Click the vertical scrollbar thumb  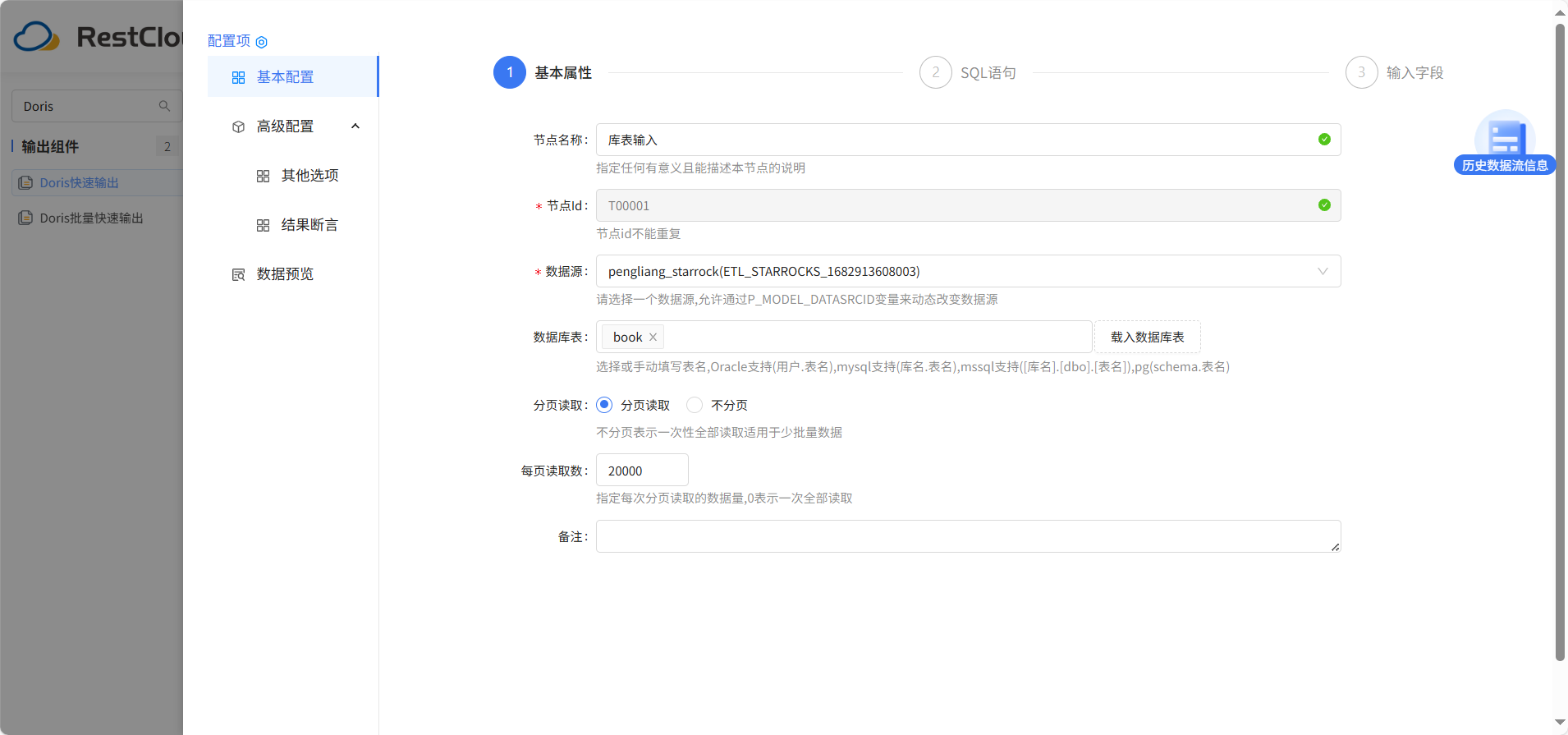pyautogui.click(x=1560, y=342)
